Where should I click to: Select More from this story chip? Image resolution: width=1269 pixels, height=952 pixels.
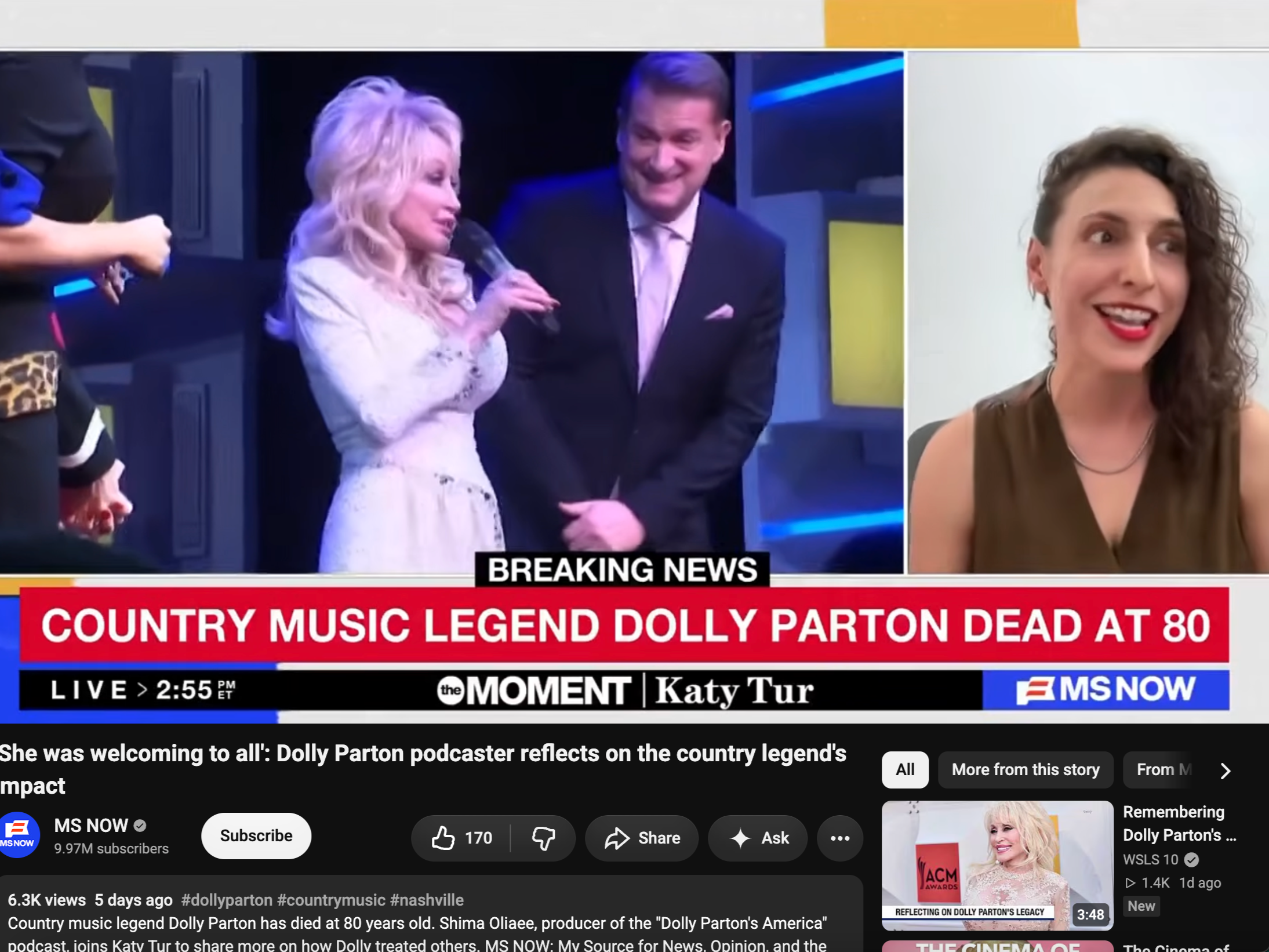[1026, 769]
